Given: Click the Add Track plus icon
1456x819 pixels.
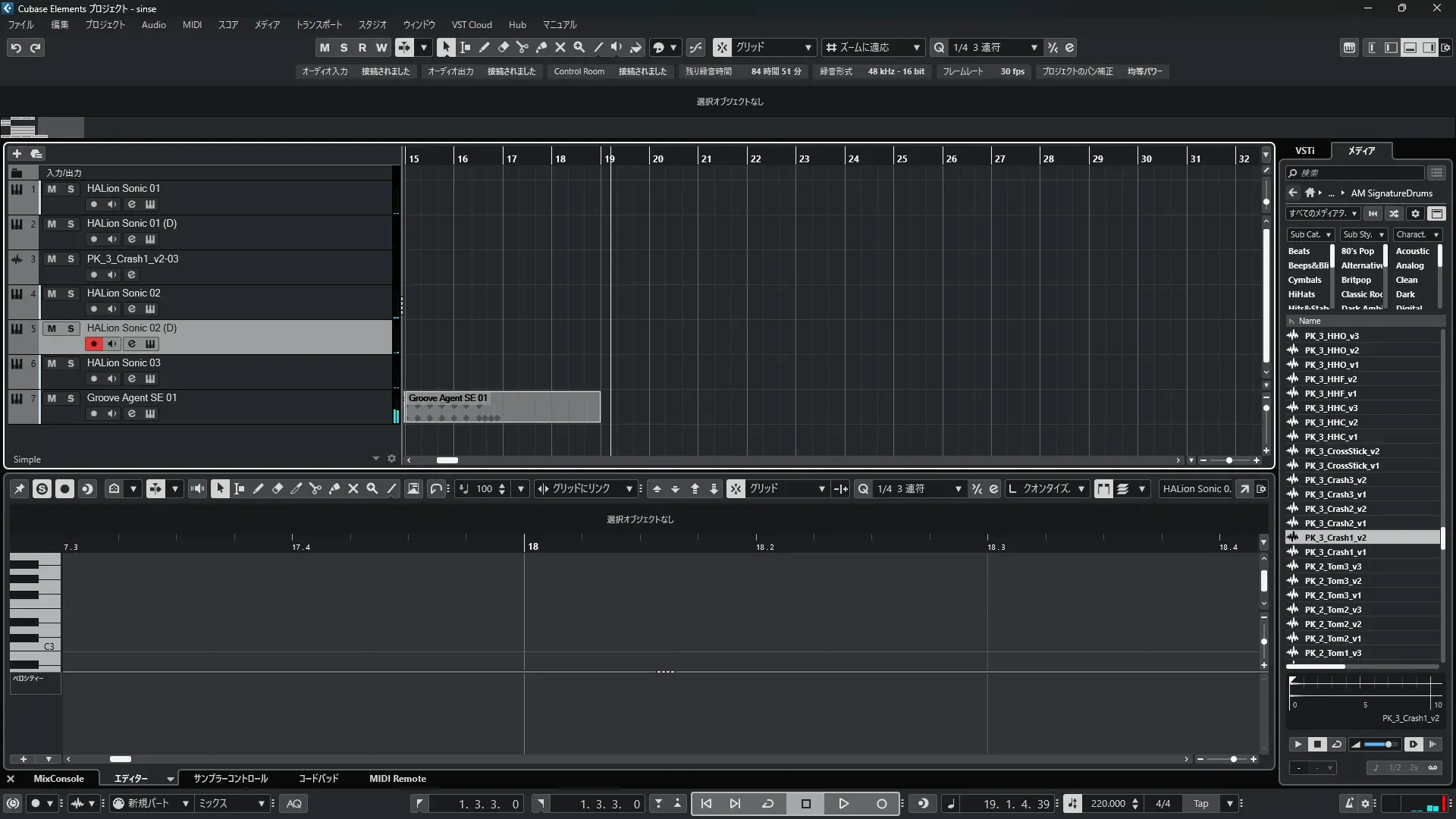Looking at the screenshot, I should [17, 153].
